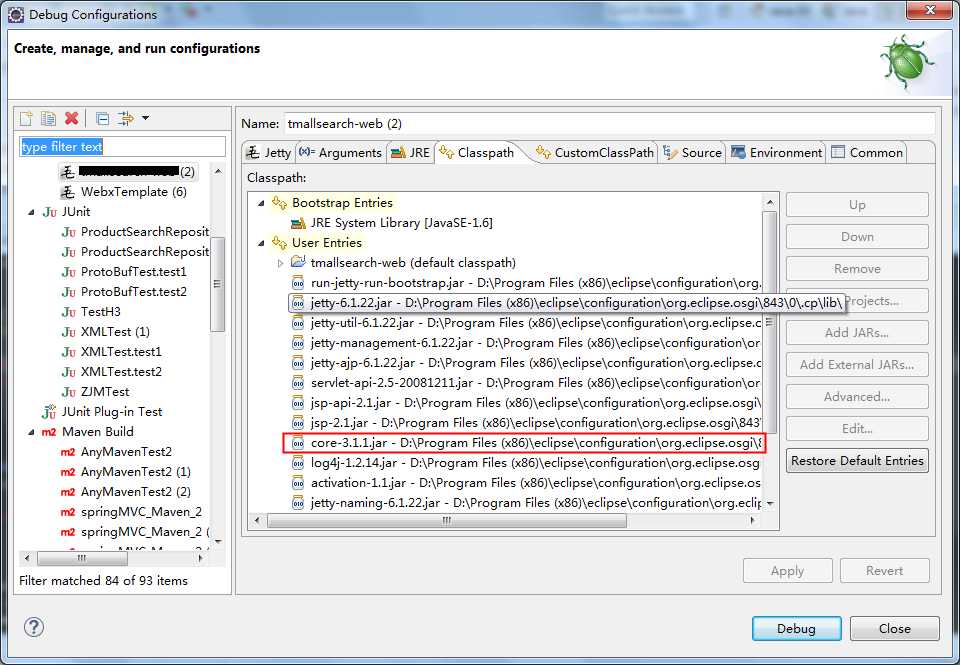Collapse the JUnit tree node

[31, 212]
